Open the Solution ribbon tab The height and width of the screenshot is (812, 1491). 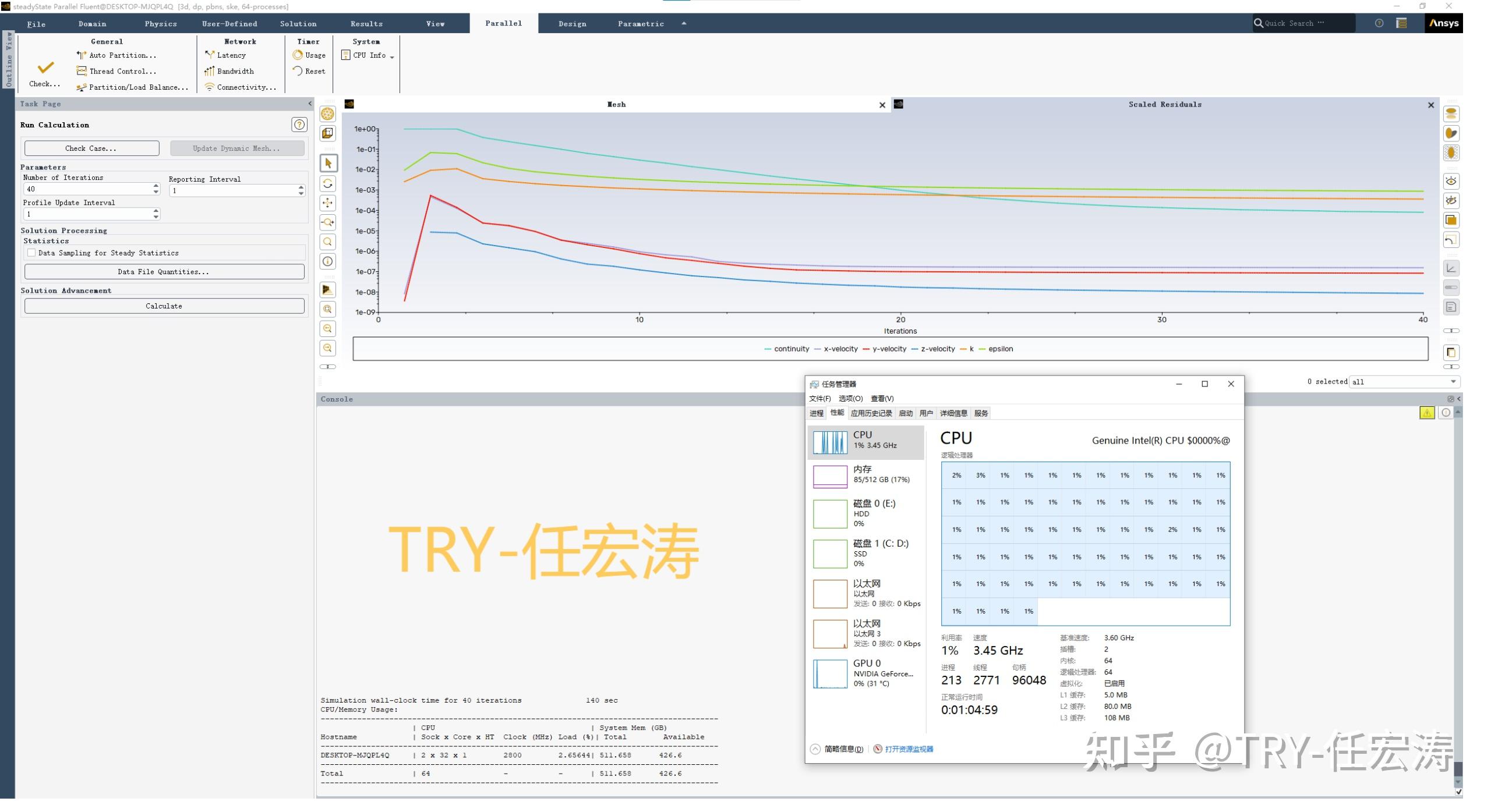[298, 24]
